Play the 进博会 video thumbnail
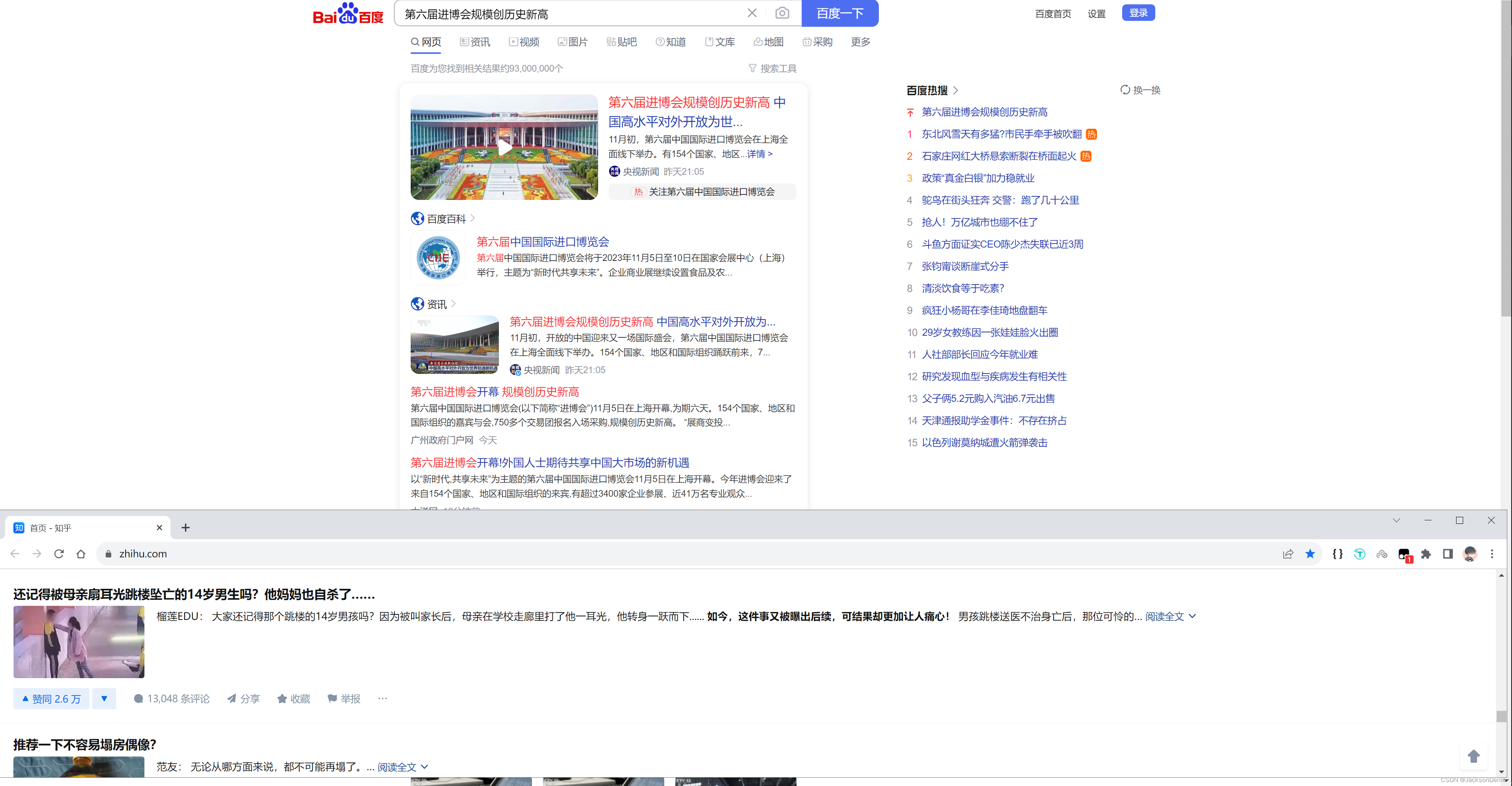The height and width of the screenshot is (786, 1512). tap(504, 147)
